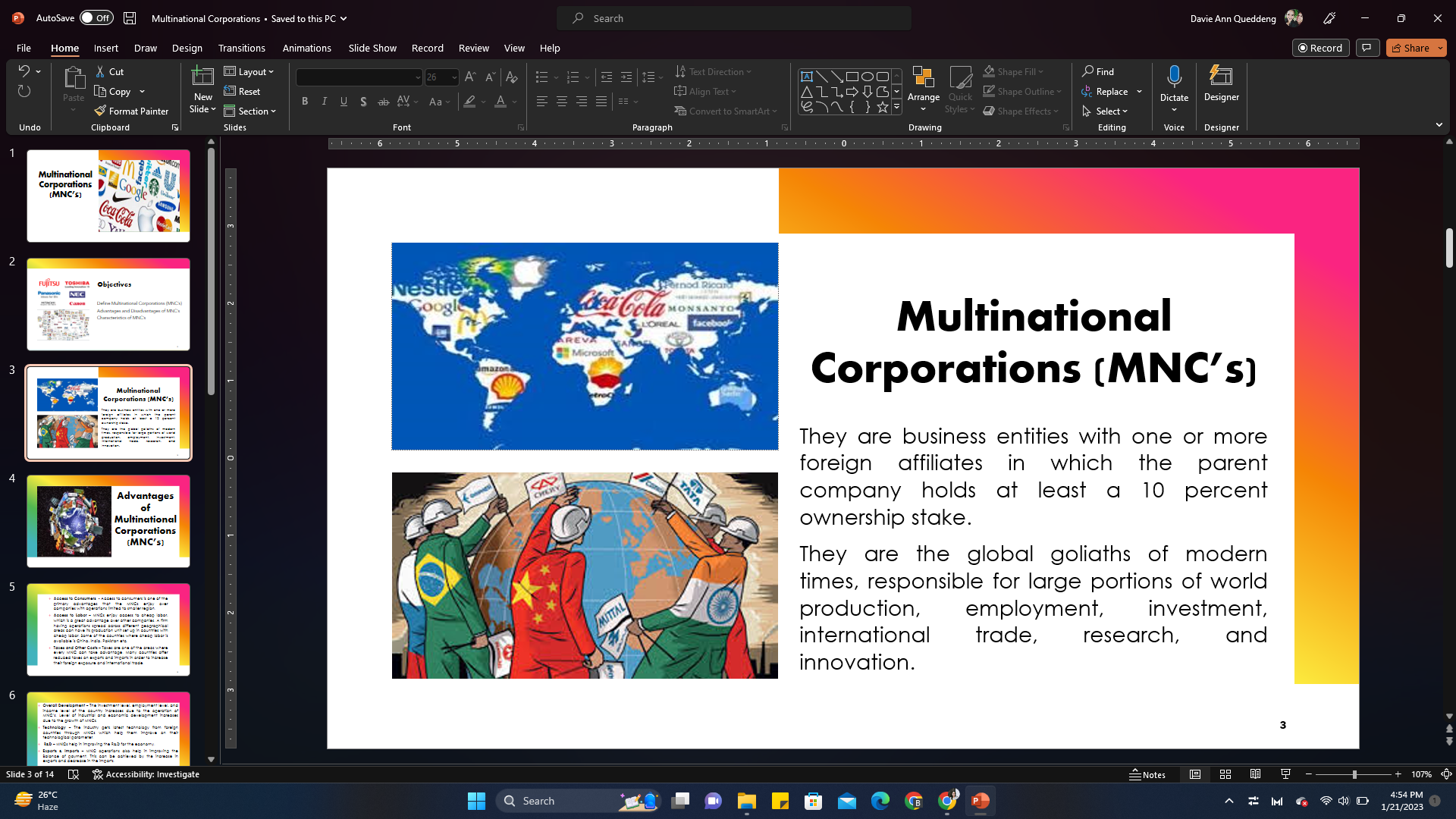
Task: Click the zoom slider handle
Action: pos(1354,774)
